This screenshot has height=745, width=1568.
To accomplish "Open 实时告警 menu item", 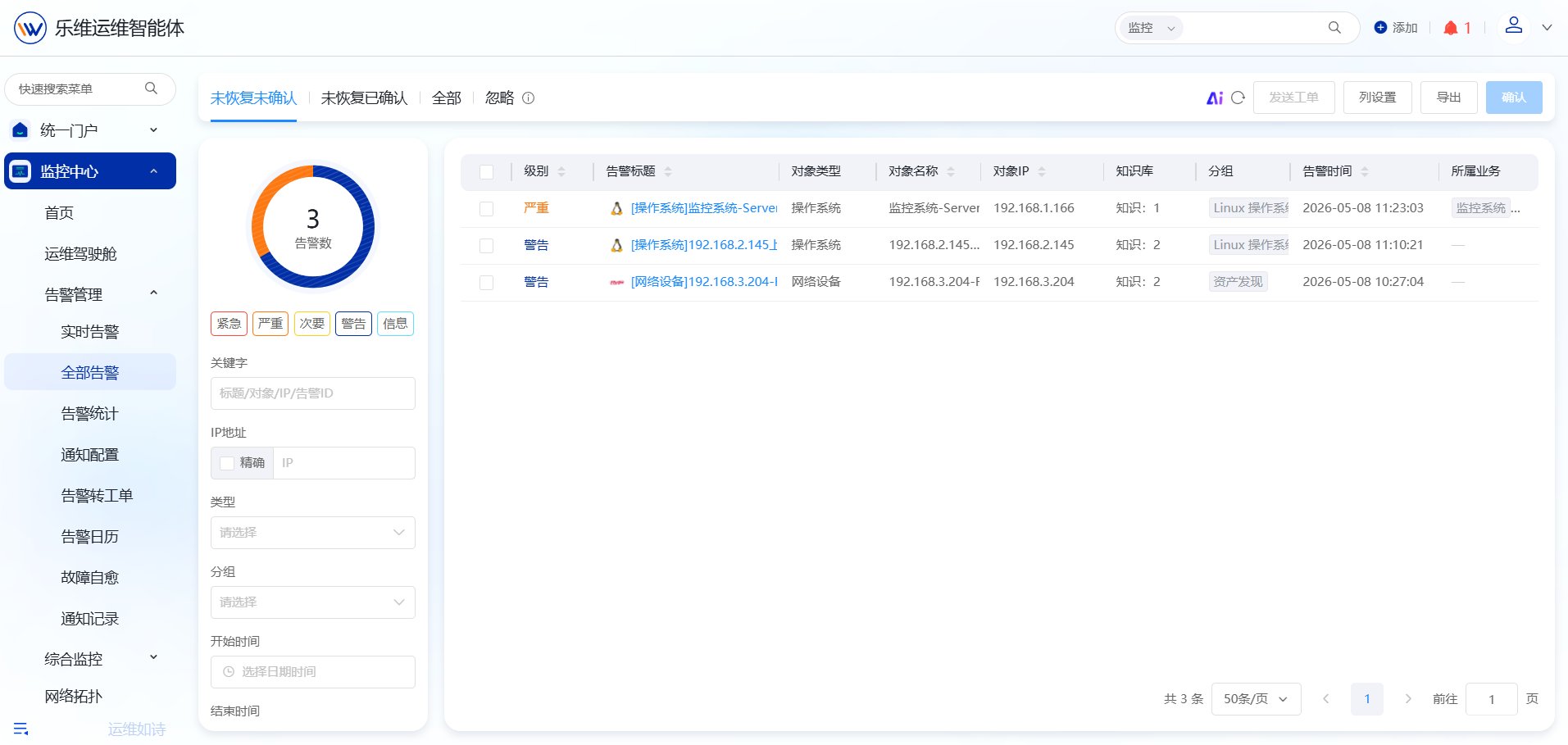I will [x=90, y=332].
